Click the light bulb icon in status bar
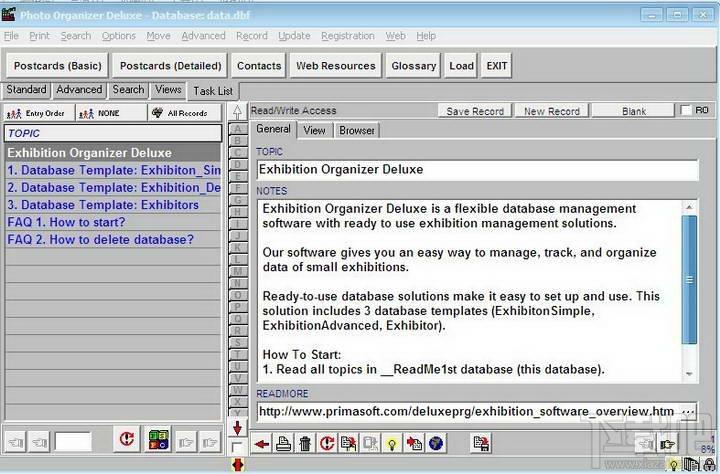Viewport: 720px width, 474px height. click(x=674, y=465)
